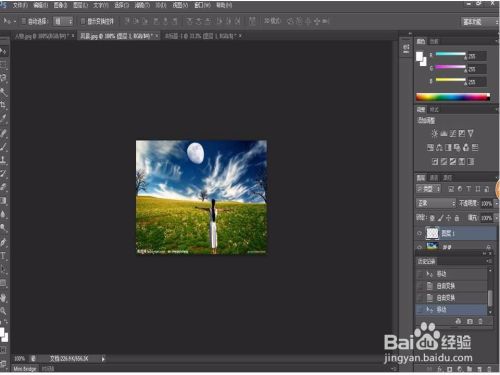500x375 pixels.
Task: Select the Lasso tool
Action: (x=3, y=78)
